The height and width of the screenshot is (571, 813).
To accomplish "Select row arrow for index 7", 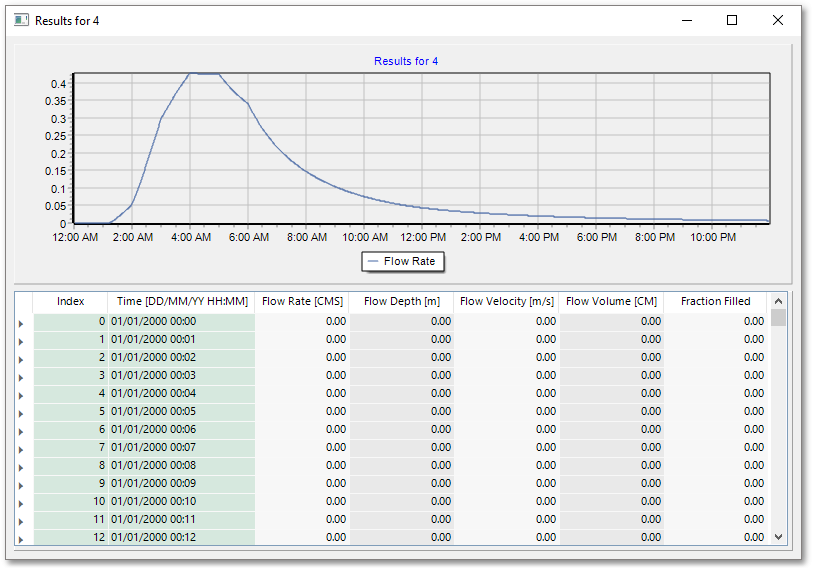I will click(22, 450).
